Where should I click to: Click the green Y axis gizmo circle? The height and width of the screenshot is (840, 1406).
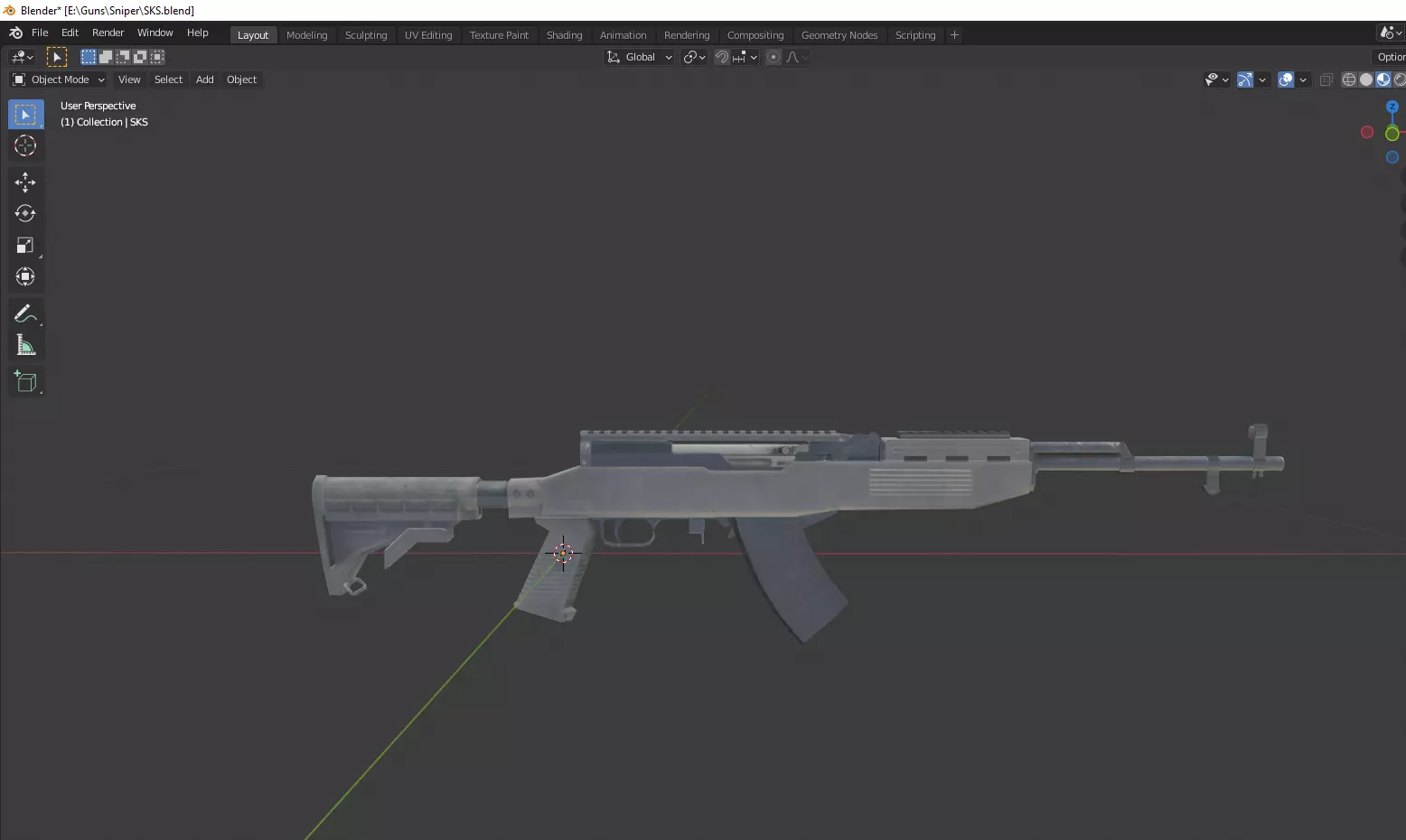pos(1392,134)
